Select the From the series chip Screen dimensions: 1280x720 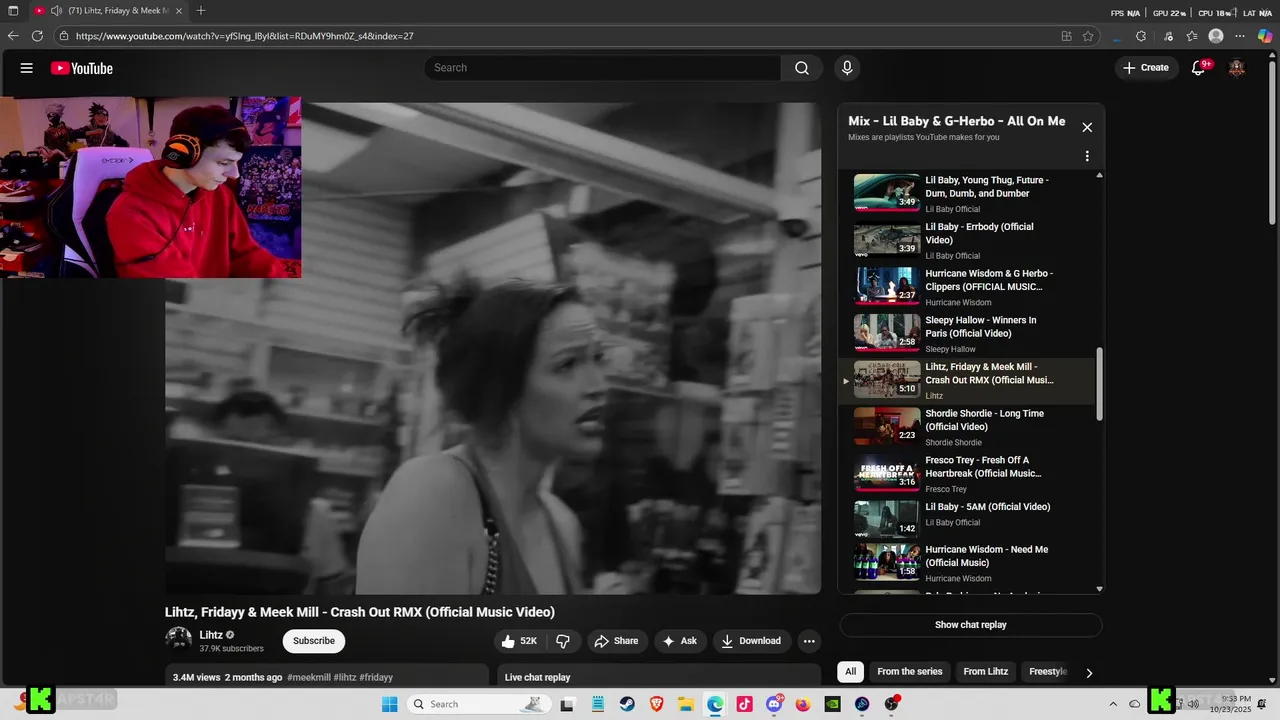910,672
